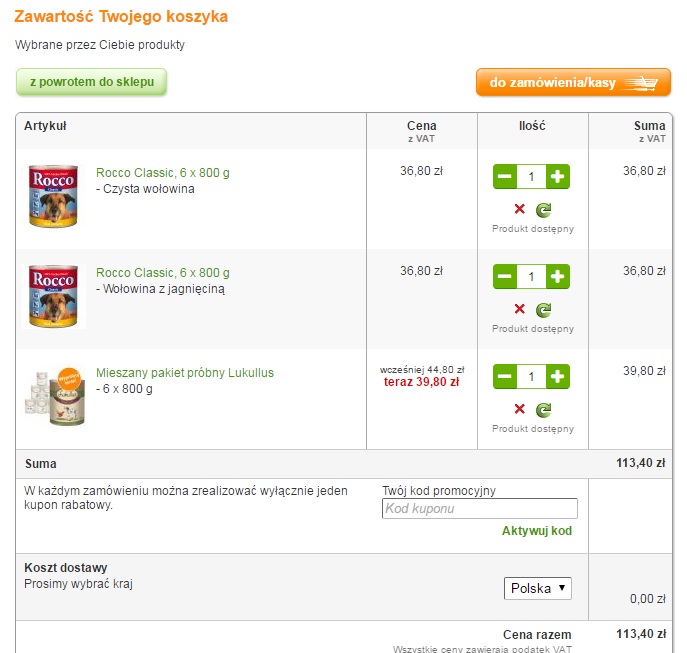Update Wołowina z jagnięciną row with refresh icon
The height and width of the screenshot is (653, 687).
(544, 310)
